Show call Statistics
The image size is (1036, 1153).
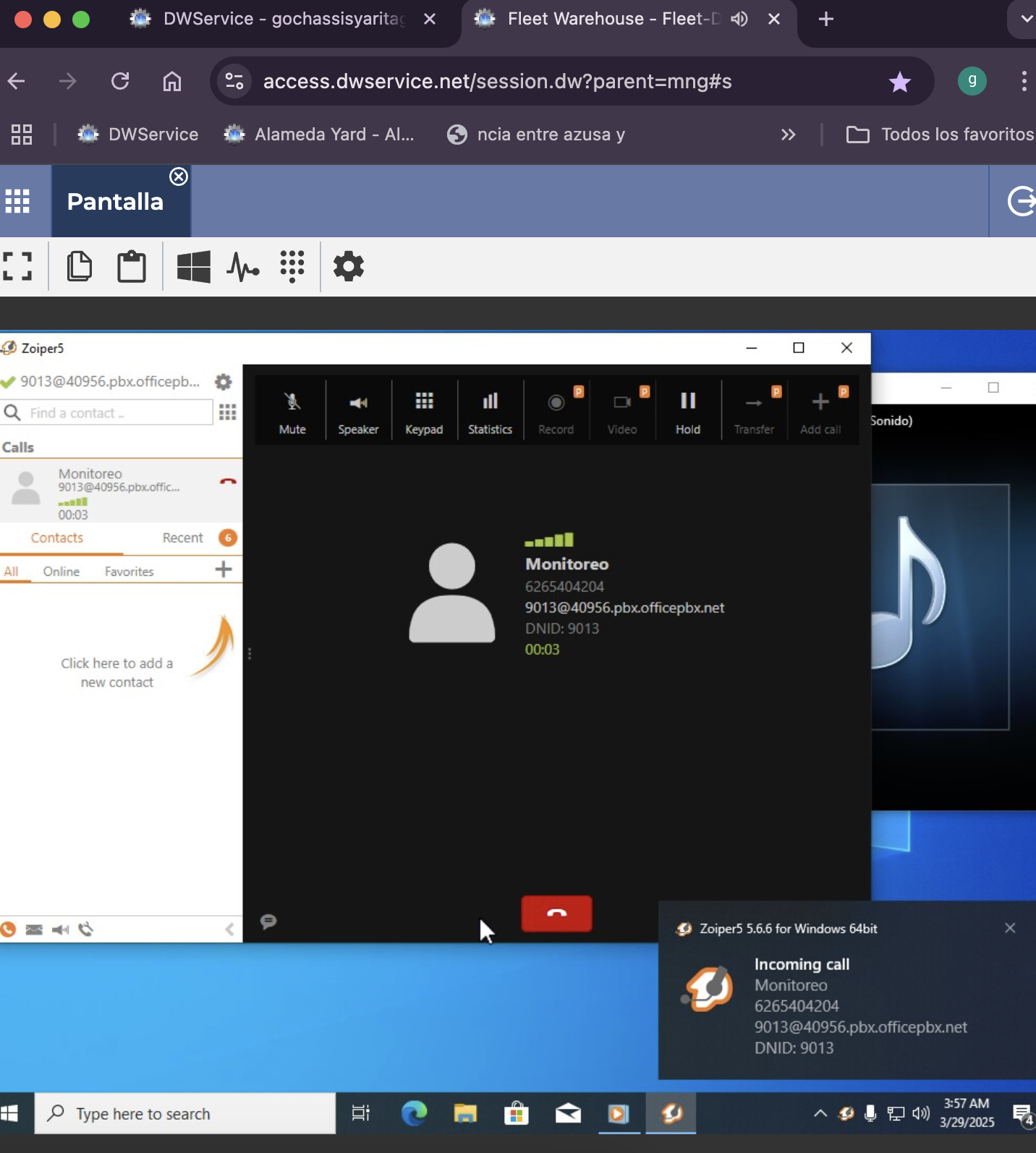490,412
